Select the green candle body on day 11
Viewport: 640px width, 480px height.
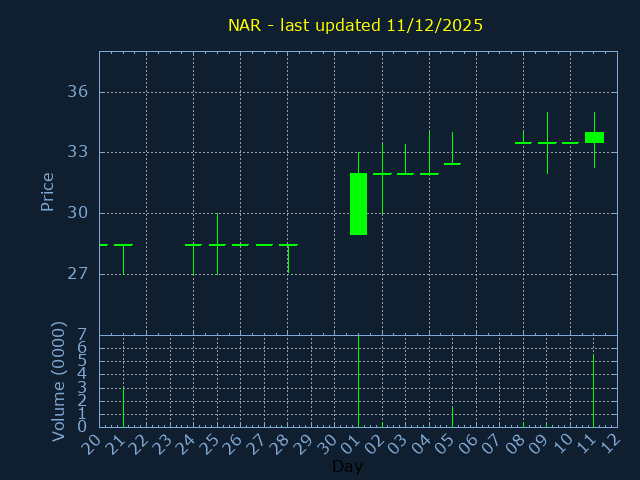(594, 138)
